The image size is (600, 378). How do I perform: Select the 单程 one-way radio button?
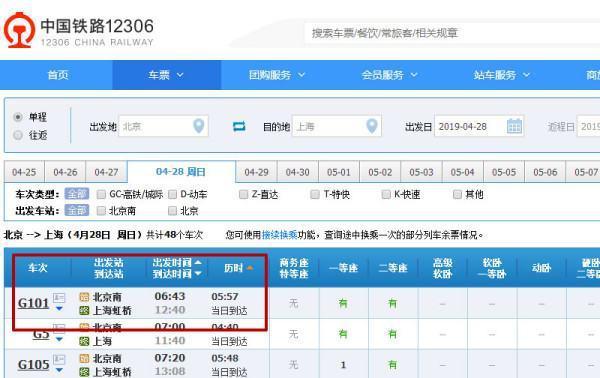pyautogui.click(x=18, y=117)
